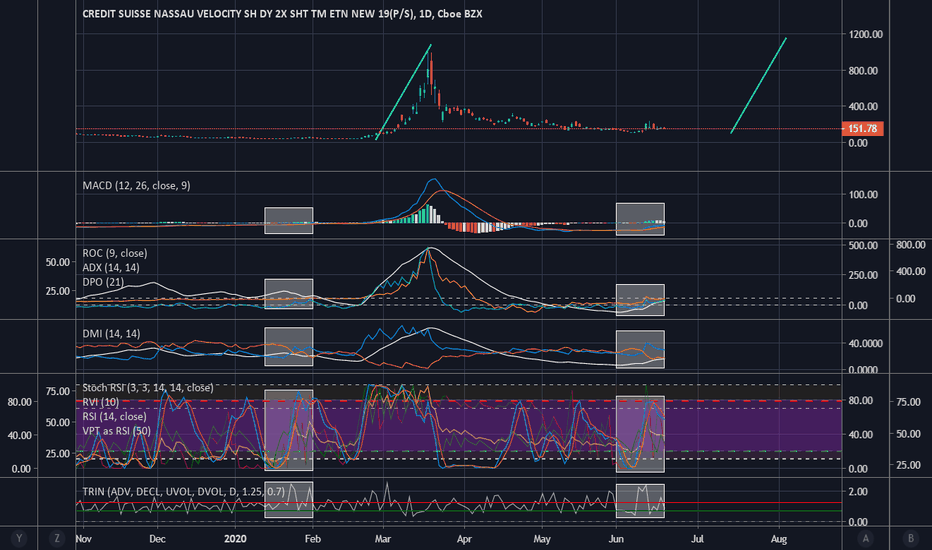Click the Z scale button at bottom left
Viewport: 932px width, 550px height.
[x=57, y=538]
